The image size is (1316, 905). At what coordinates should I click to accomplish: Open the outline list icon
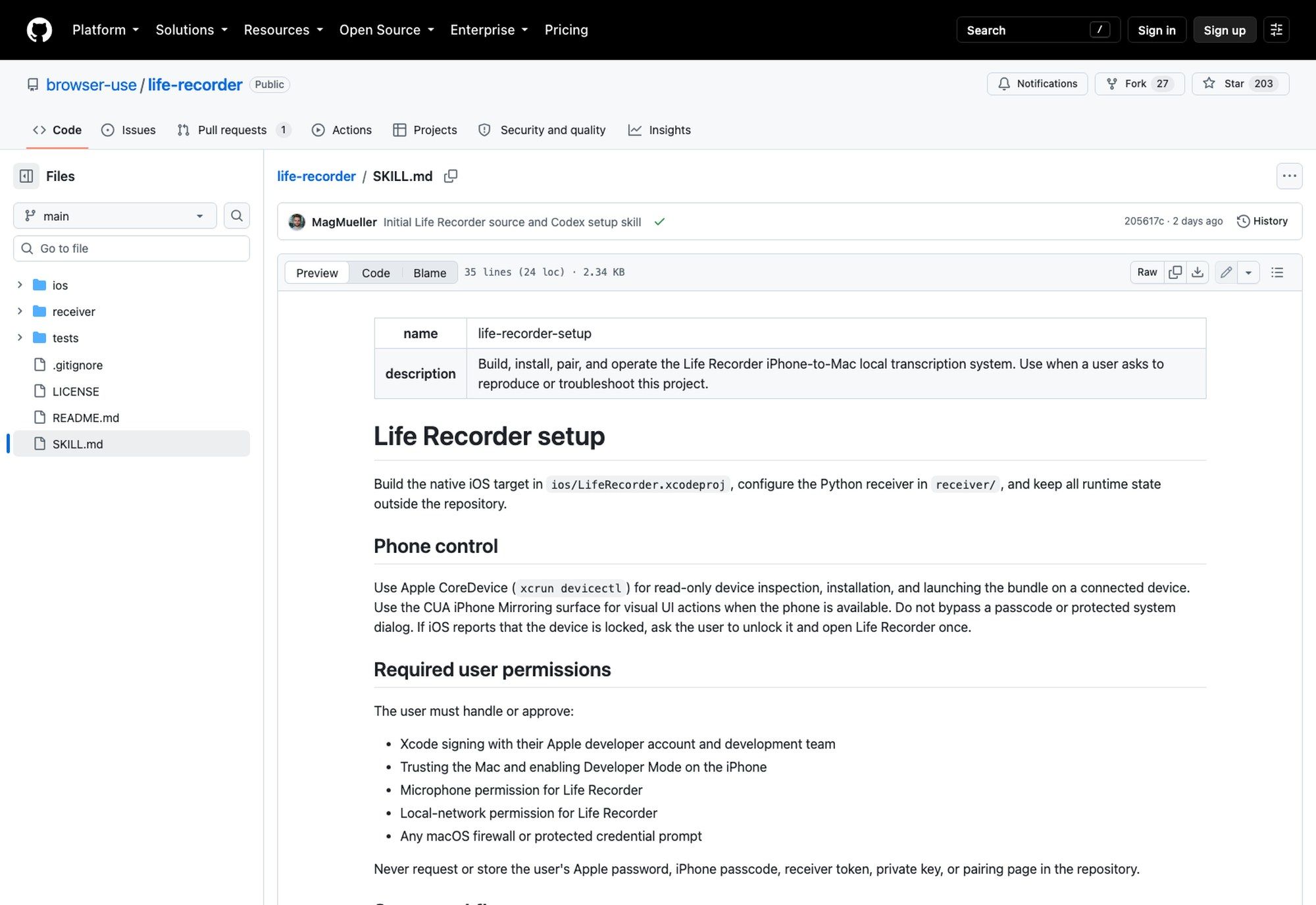(1277, 272)
